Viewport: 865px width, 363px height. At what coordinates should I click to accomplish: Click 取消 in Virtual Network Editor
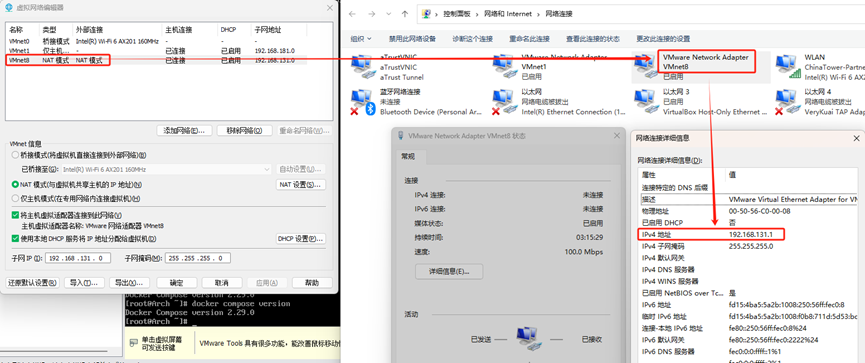(222, 282)
